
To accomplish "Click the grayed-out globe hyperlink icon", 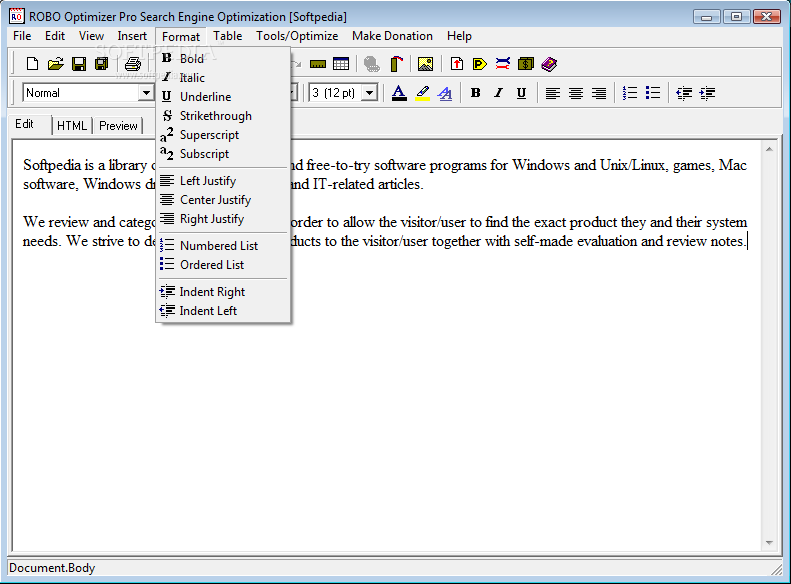I will pos(372,64).
